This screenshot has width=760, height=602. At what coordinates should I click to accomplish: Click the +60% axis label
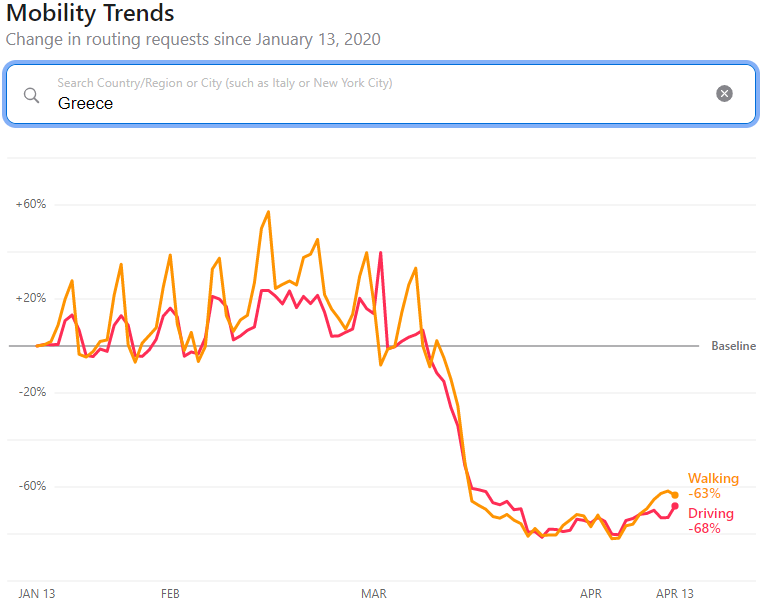[31, 204]
